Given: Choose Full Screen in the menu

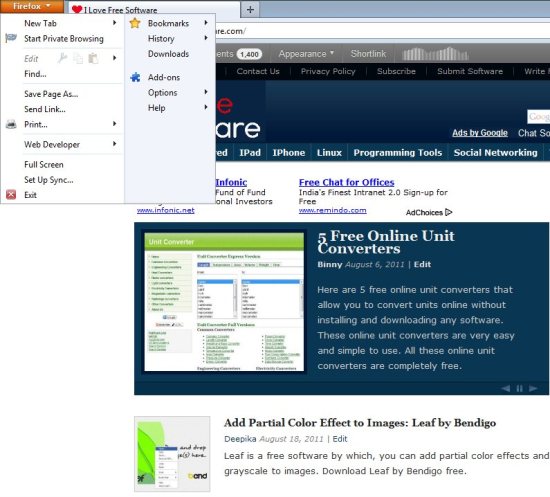Looking at the screenshot, I should click(x=44, y=164).
